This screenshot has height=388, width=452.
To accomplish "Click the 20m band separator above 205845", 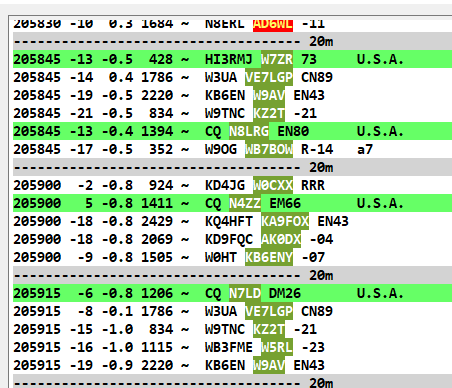I will pyautogui.click(x=232, y=41).
